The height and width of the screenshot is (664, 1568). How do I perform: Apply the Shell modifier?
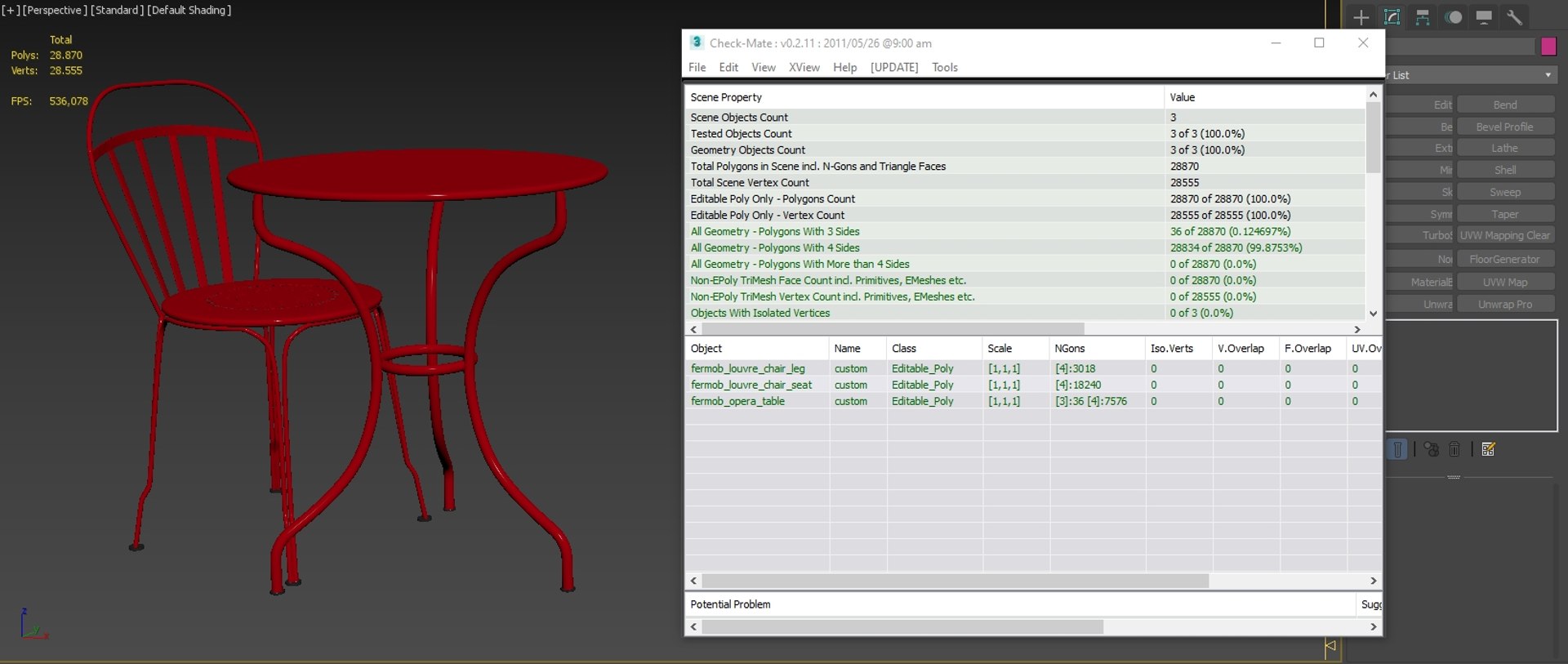1505,170
